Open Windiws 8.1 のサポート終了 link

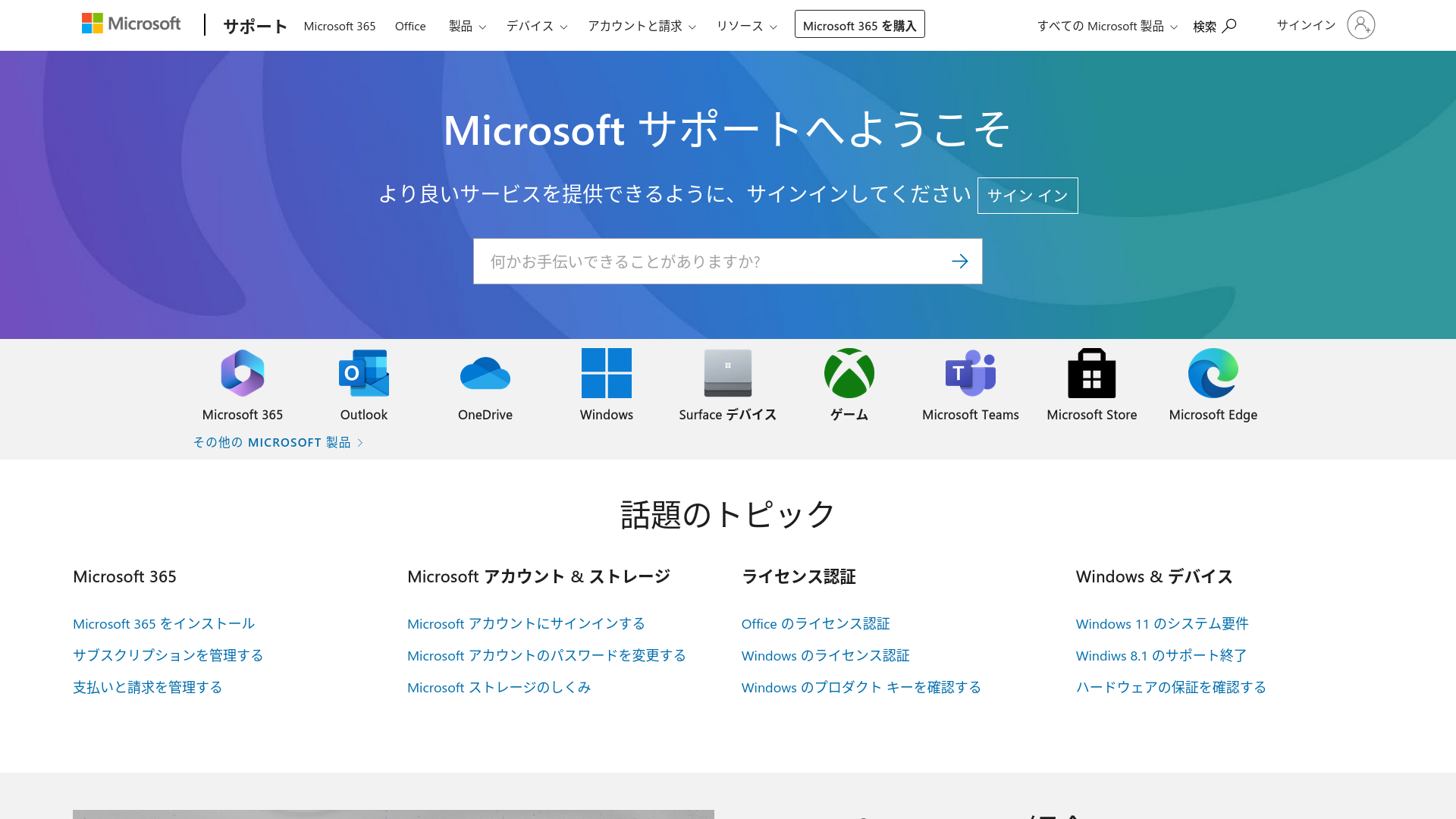point(1161,655)
